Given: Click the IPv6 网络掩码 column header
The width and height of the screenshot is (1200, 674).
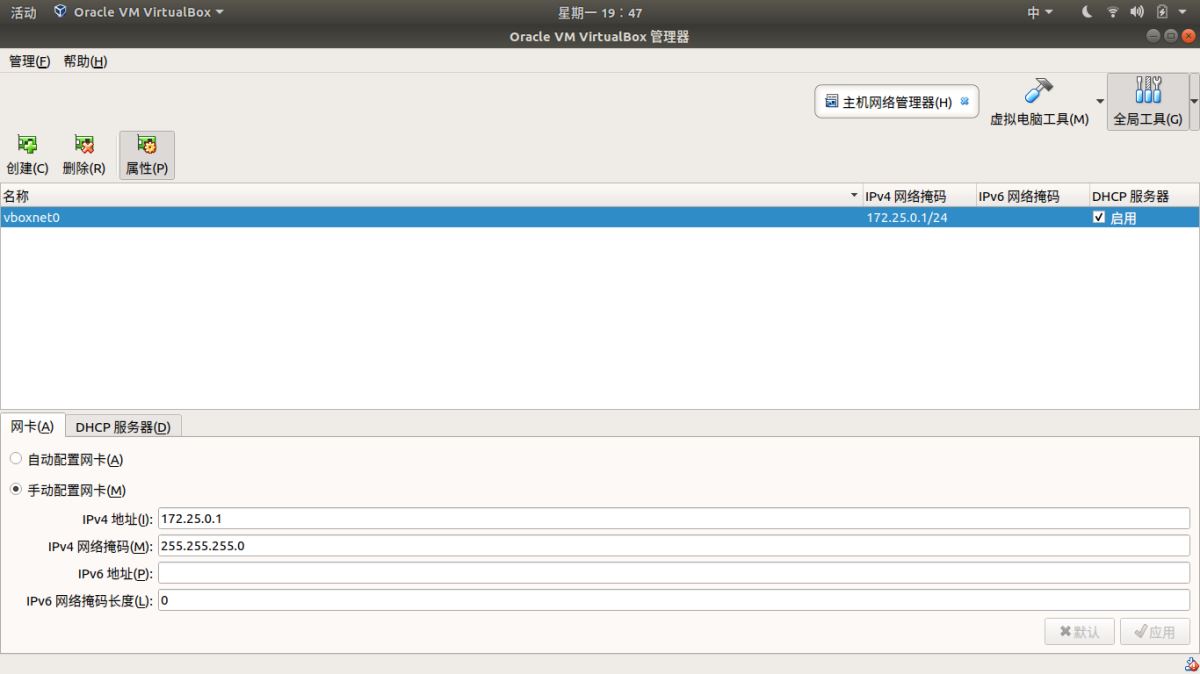Looking at the screenshot, I should pos(1031,196).
